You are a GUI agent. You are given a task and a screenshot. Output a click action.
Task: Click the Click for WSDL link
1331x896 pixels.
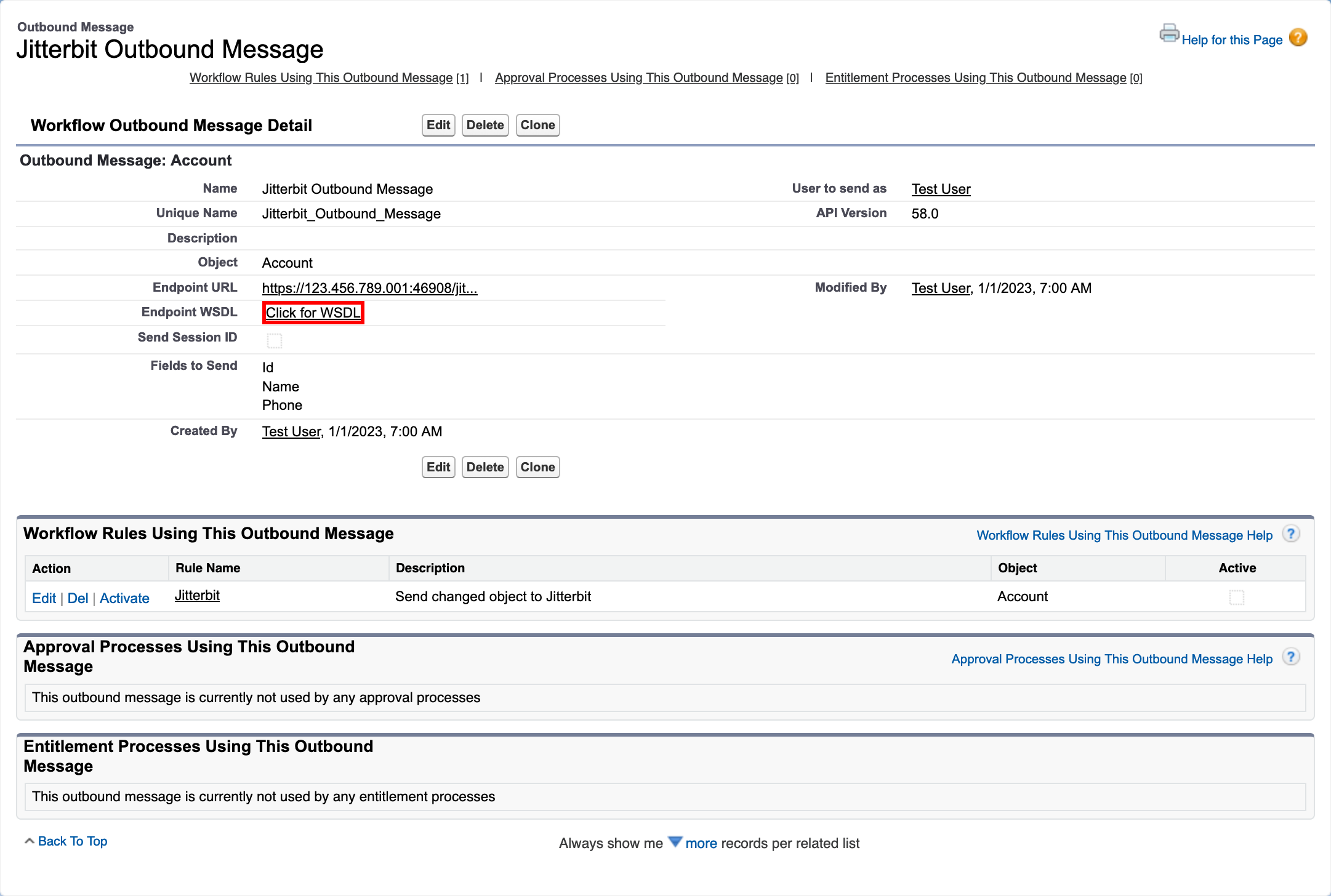tap(313, 313)
